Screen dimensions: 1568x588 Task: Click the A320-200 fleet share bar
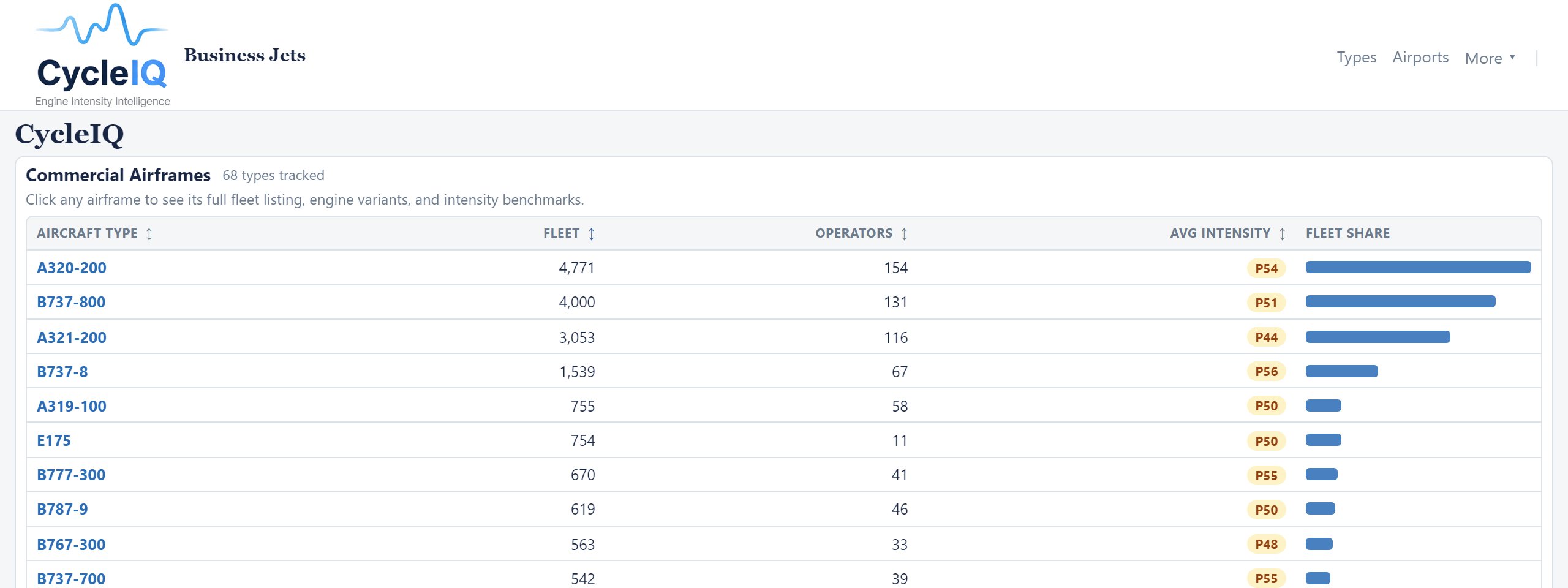point(1418,267)
